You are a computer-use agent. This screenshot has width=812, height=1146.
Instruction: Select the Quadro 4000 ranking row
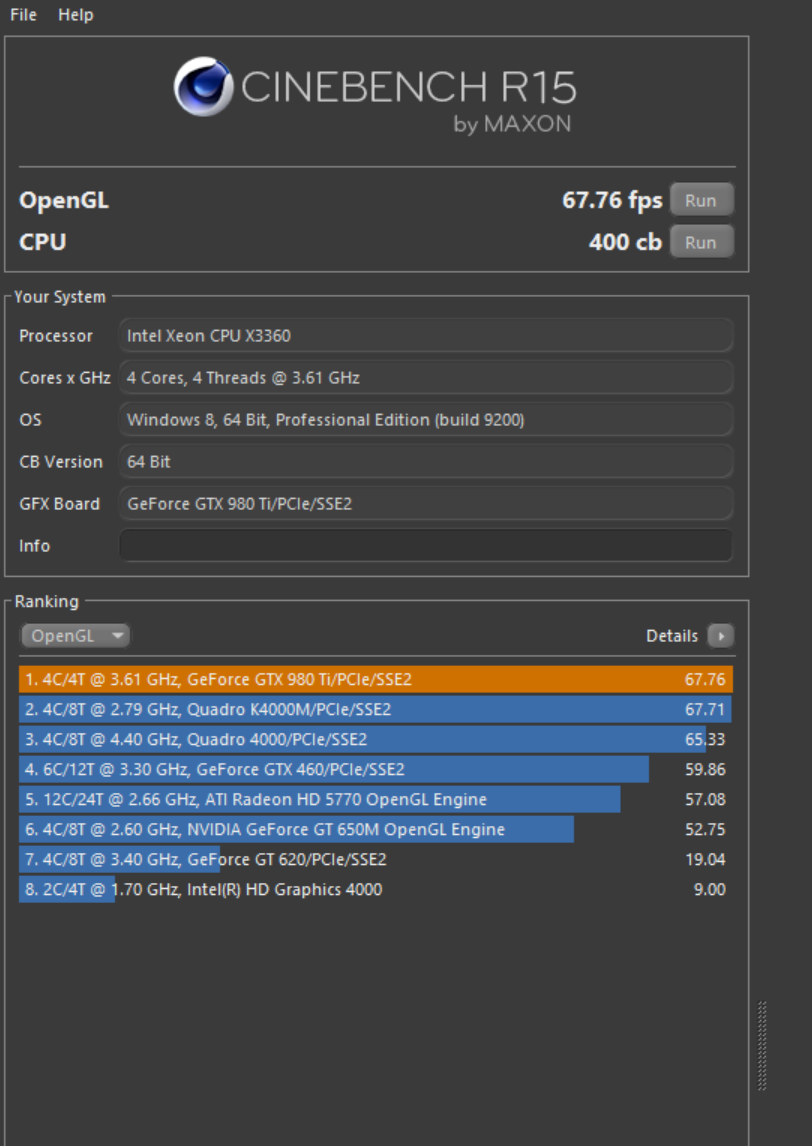point(375,740)
